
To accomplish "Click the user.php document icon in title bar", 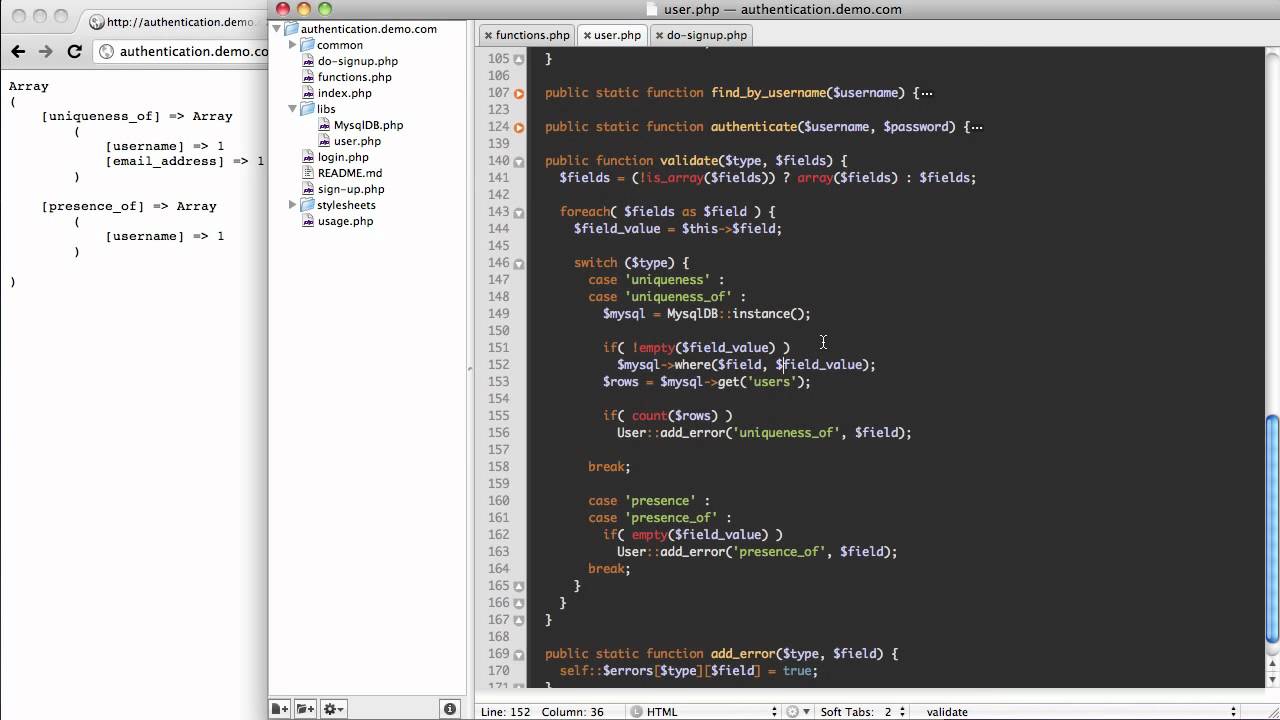I will coord(653,9).
